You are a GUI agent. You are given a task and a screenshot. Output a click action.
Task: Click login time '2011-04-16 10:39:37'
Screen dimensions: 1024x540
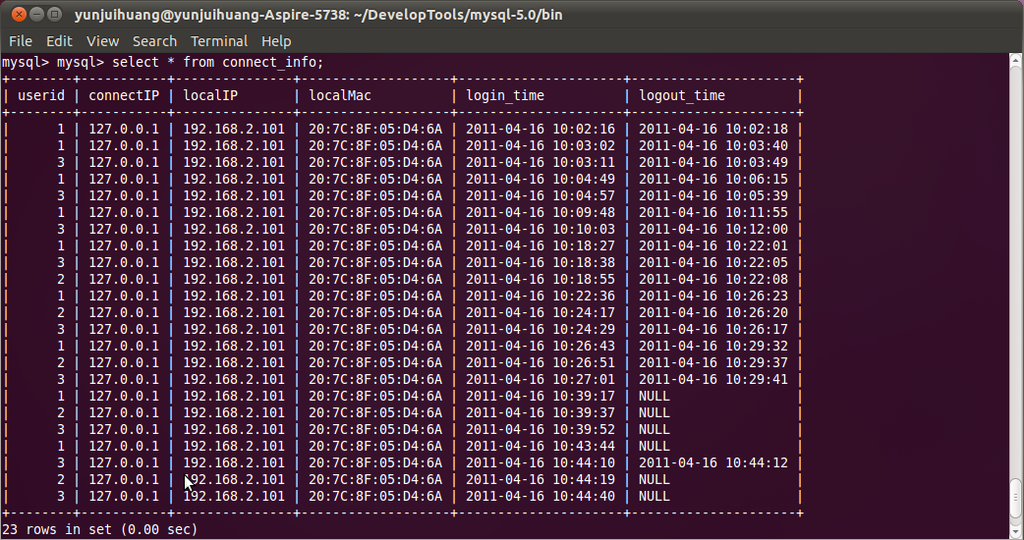tap(540, 413)
